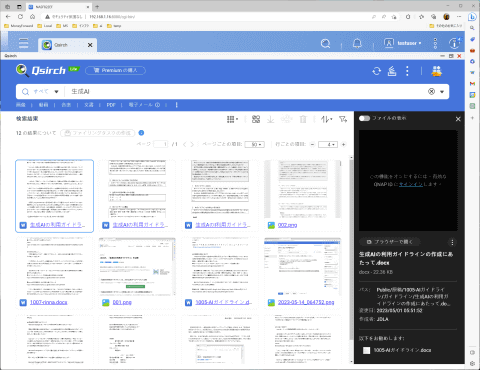Clear the search query with the X icon
This screenshot has height=370, width=480.
click(431, 91)
